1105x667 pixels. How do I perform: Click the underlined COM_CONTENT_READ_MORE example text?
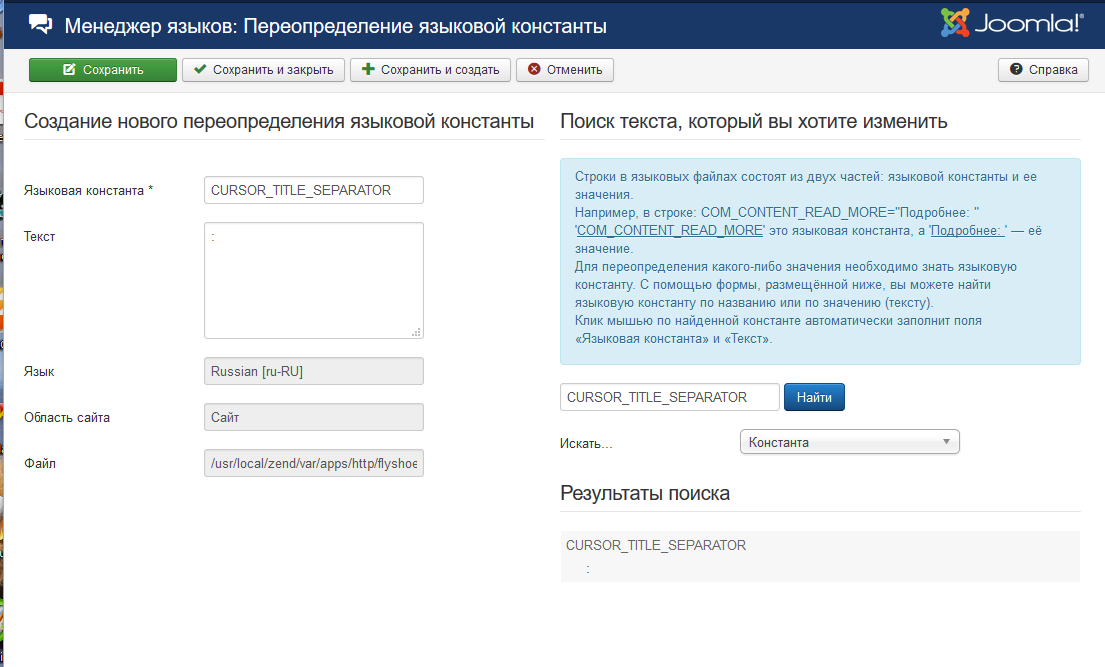[669, 231]
